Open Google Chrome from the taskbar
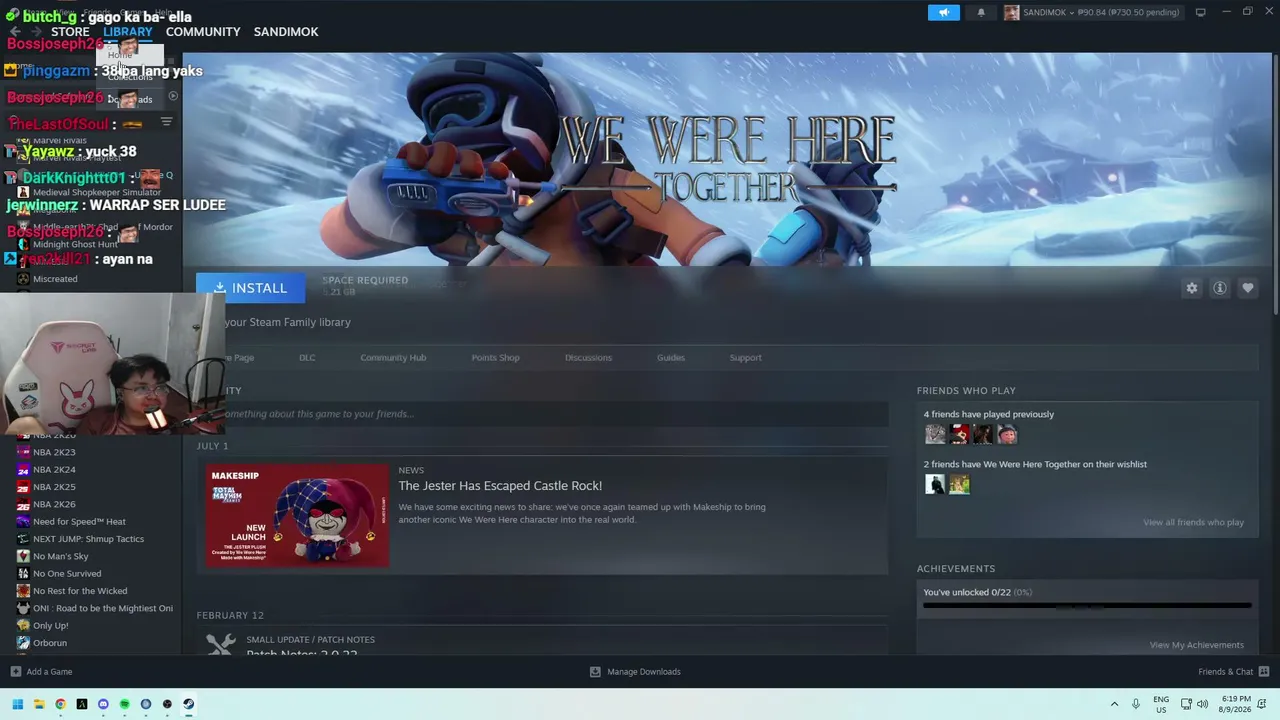Screen dimensions: 1280x720 60,704
